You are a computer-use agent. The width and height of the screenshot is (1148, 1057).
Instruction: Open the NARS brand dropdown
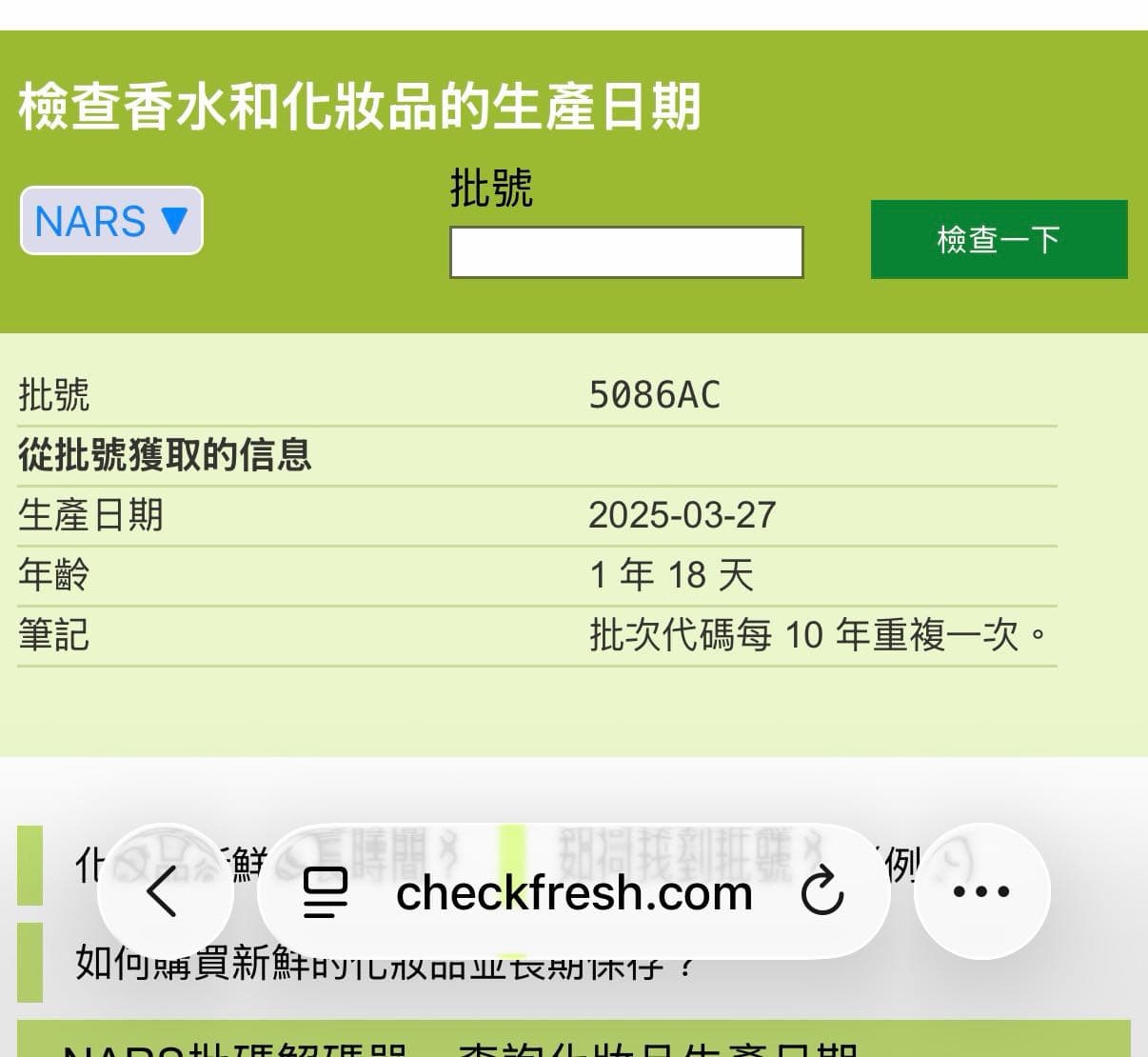111,221
